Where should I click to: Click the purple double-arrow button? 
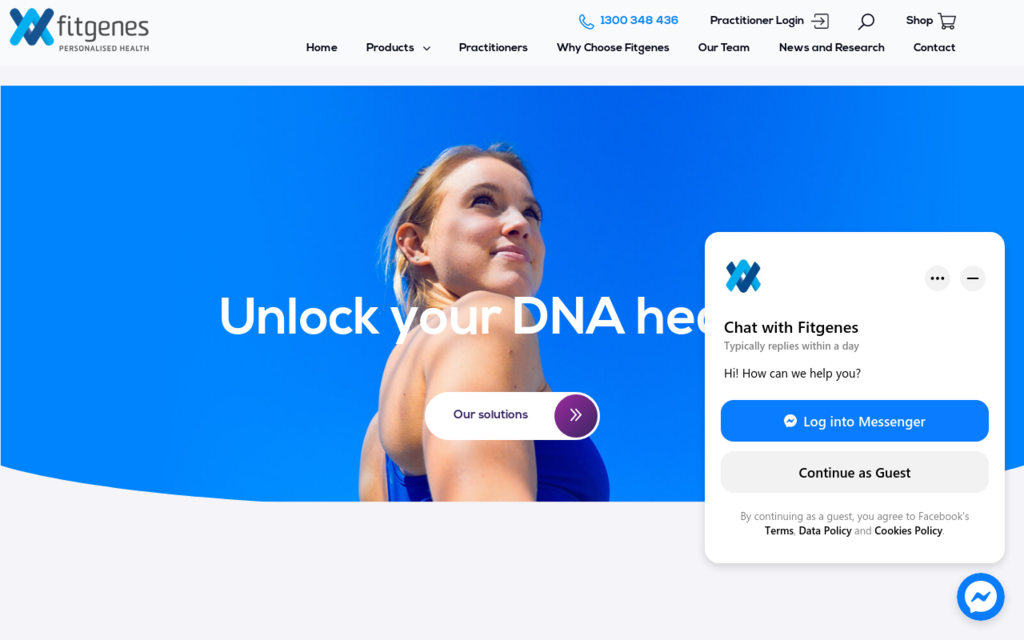click(x=575, y=415)
